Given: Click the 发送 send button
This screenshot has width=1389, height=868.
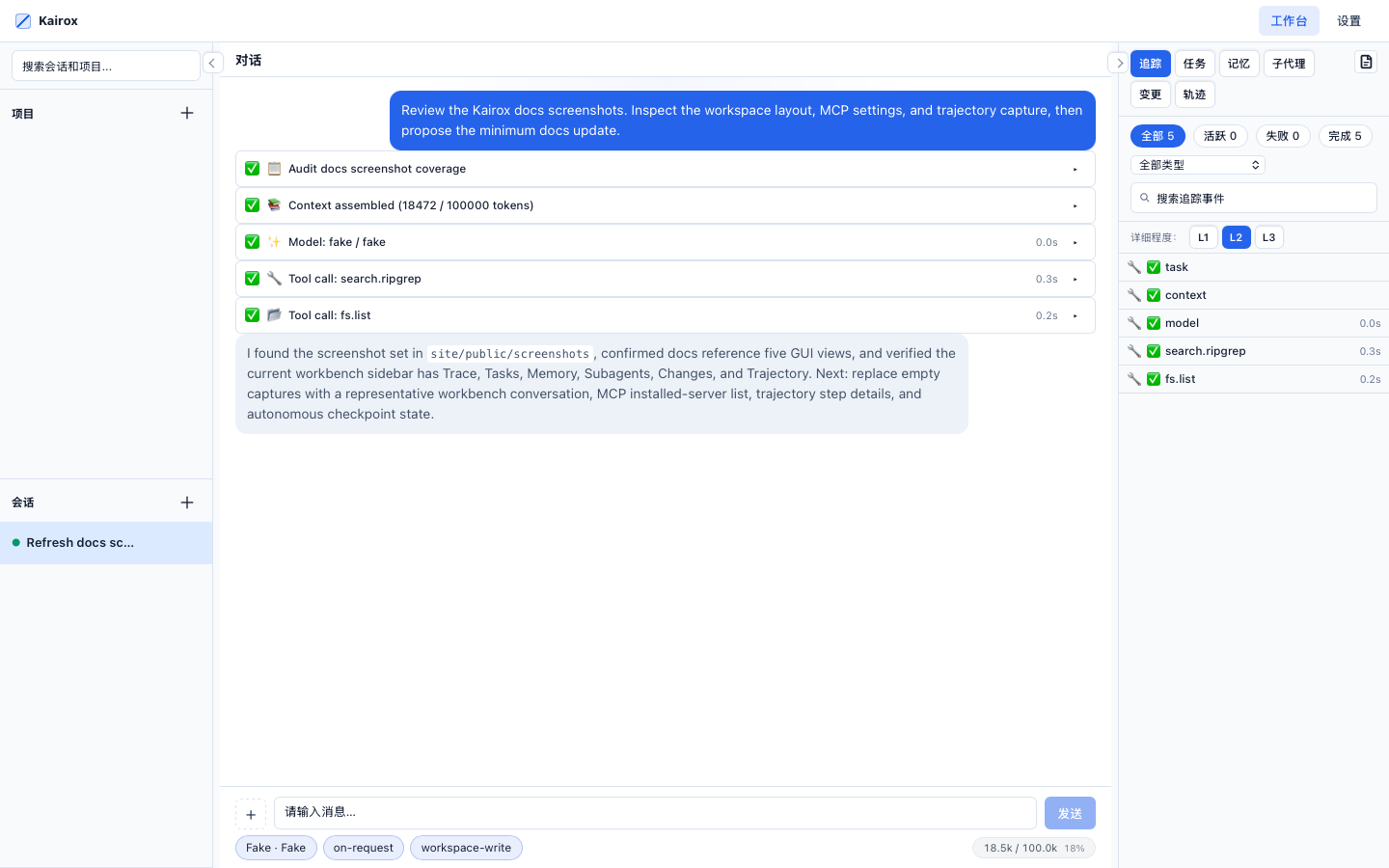Looking at the screenshot, I should 1070,813.
